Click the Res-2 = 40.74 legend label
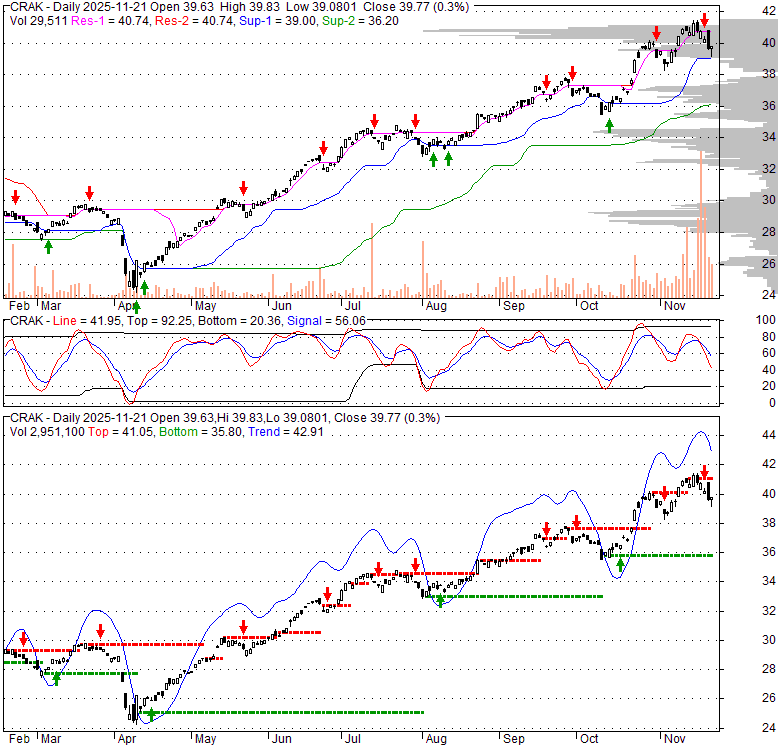Image resolution: width=780 pixels, height=745 pixels. (x=194, y=21)
